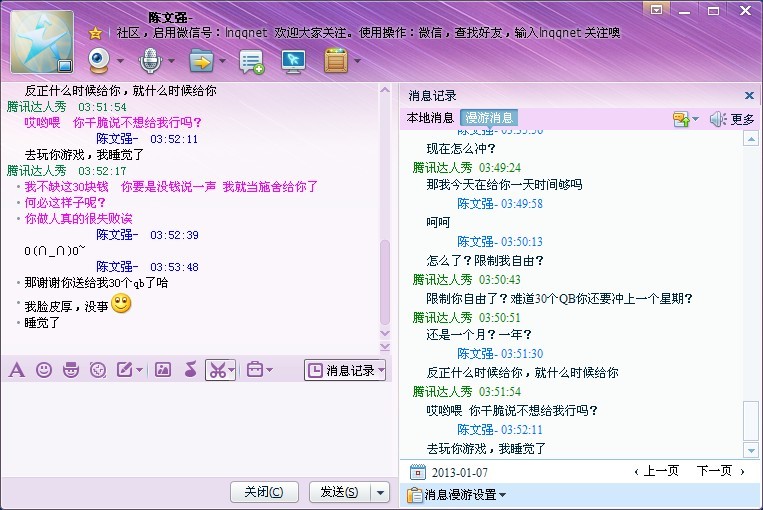The image size is (763, 510).
Task: Click the chat area scrollbar thumb
Action: (384, 282)
